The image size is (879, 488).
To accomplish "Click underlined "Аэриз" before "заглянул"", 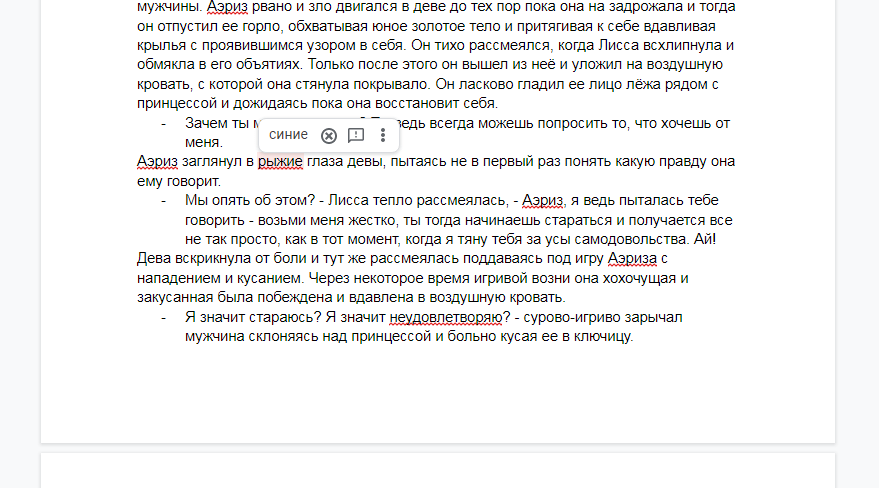I will [157, 160].
